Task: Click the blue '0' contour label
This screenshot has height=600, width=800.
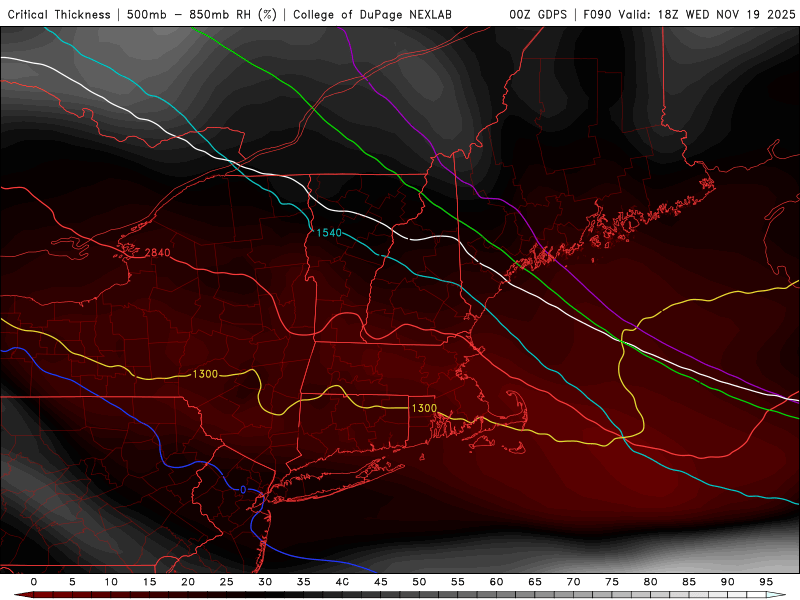Action: point(243,490)
